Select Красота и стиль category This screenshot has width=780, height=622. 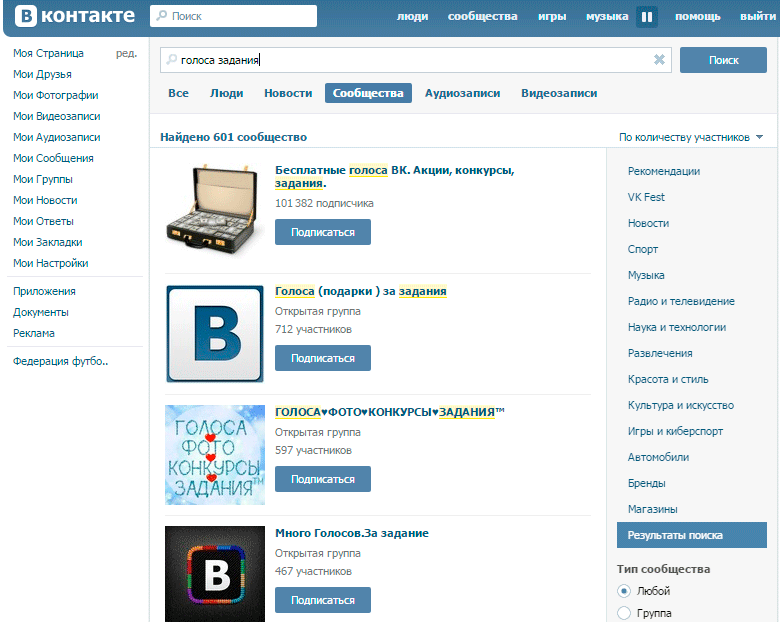point(668,379)
